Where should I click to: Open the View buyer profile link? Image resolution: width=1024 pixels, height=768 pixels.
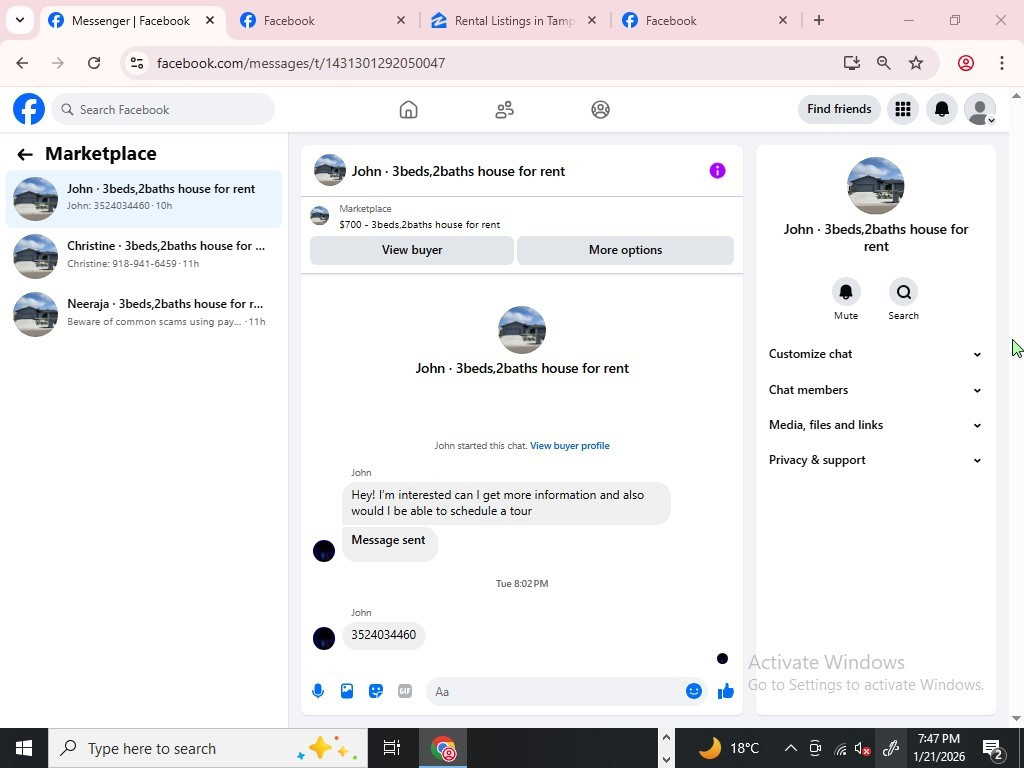(569, 445)
